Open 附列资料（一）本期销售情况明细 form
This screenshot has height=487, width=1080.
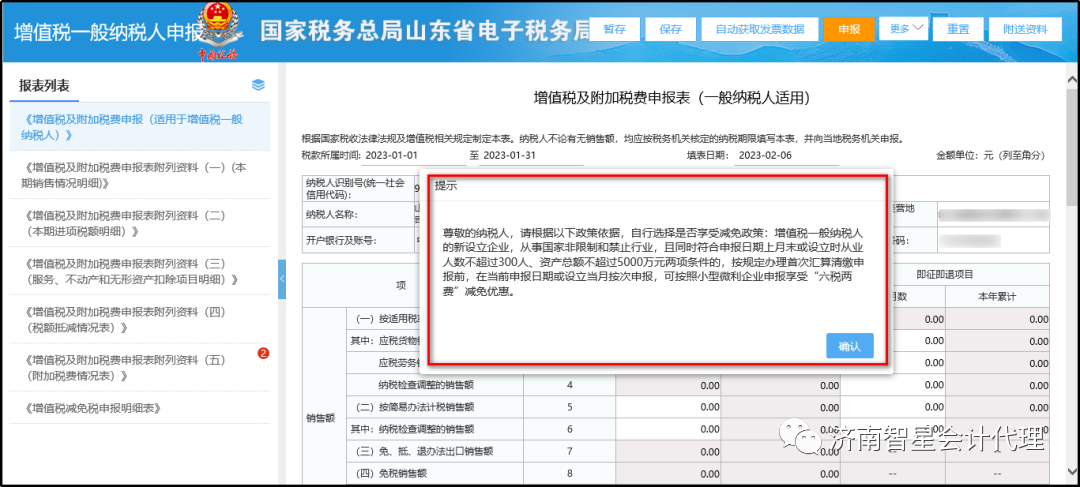(x=140, y=175)
